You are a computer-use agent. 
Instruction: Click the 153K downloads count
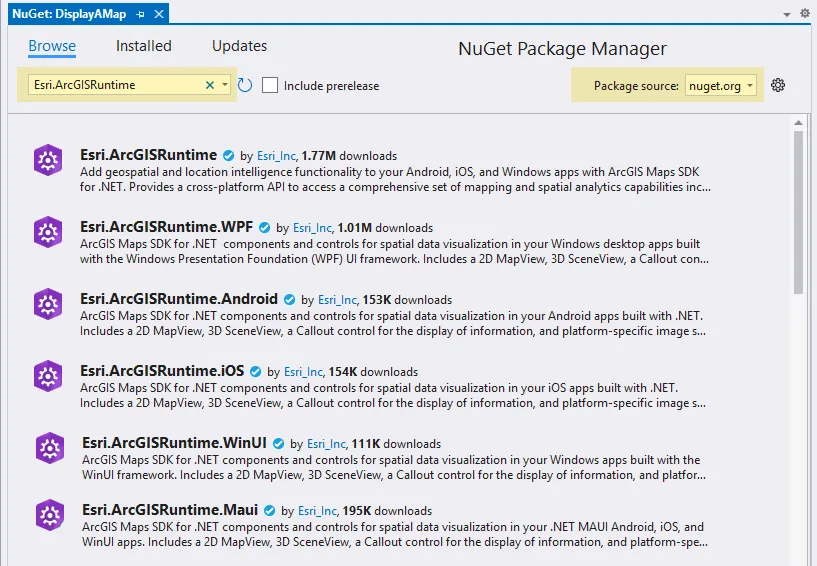[407, 300]
